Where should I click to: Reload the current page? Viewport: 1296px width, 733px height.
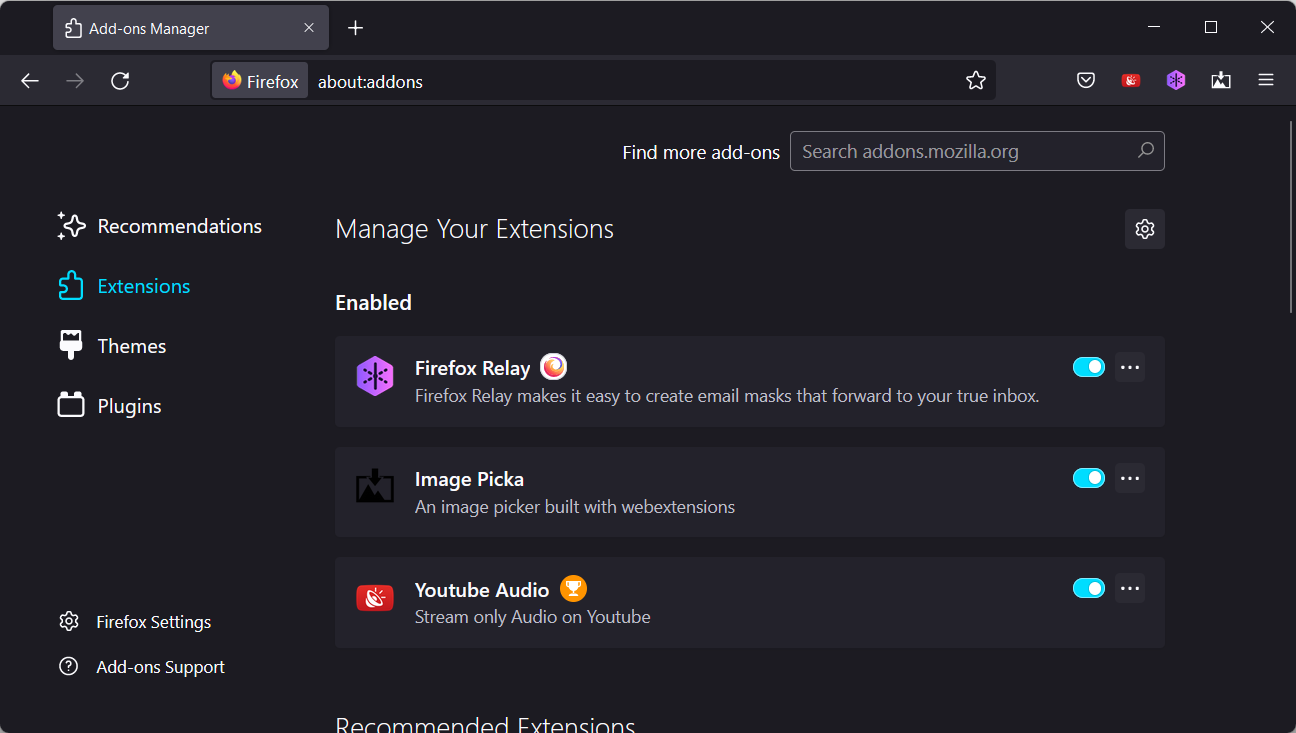[x=120, y=81]
